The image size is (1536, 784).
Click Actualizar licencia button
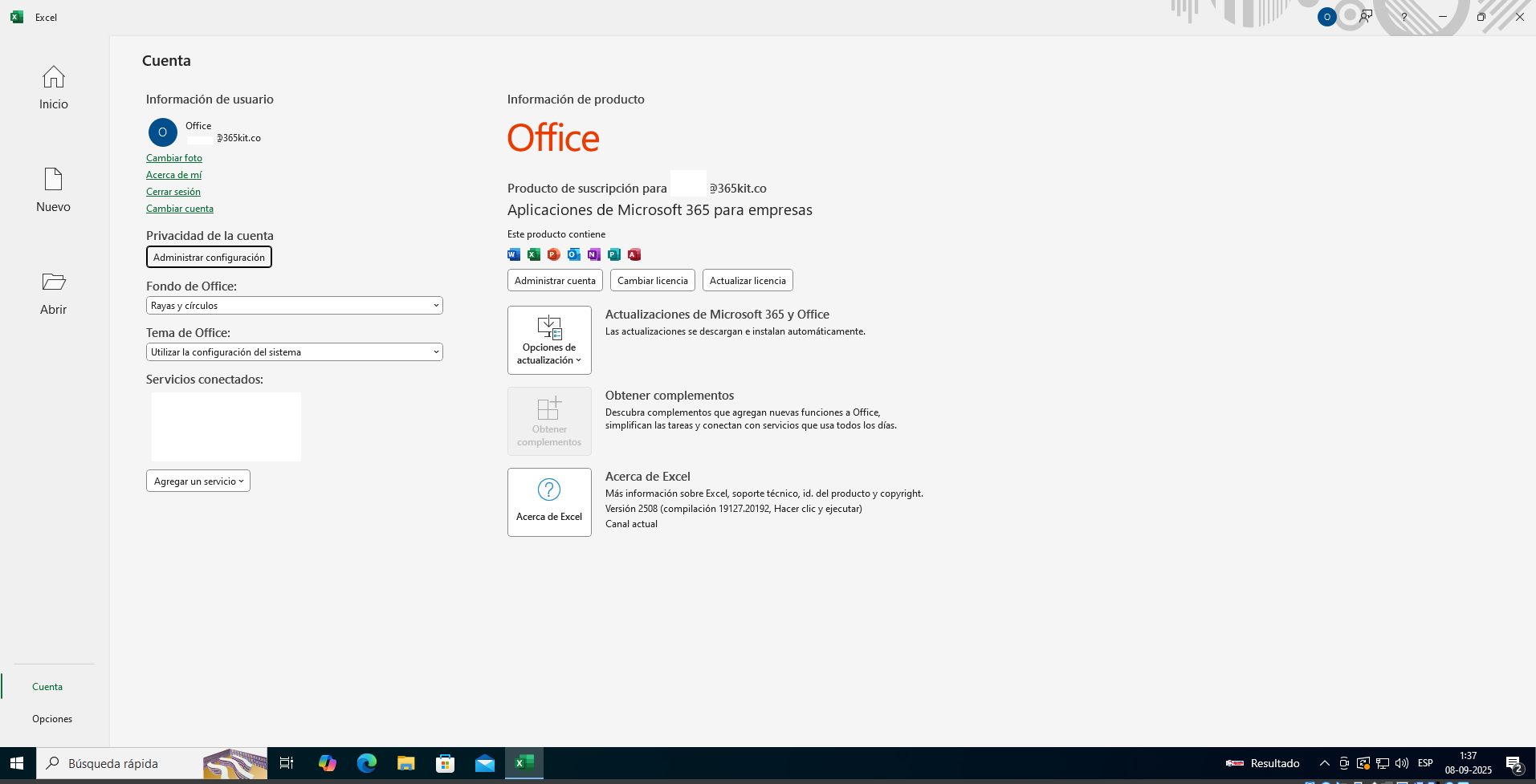pyautogui.click(x=748, y=280)
